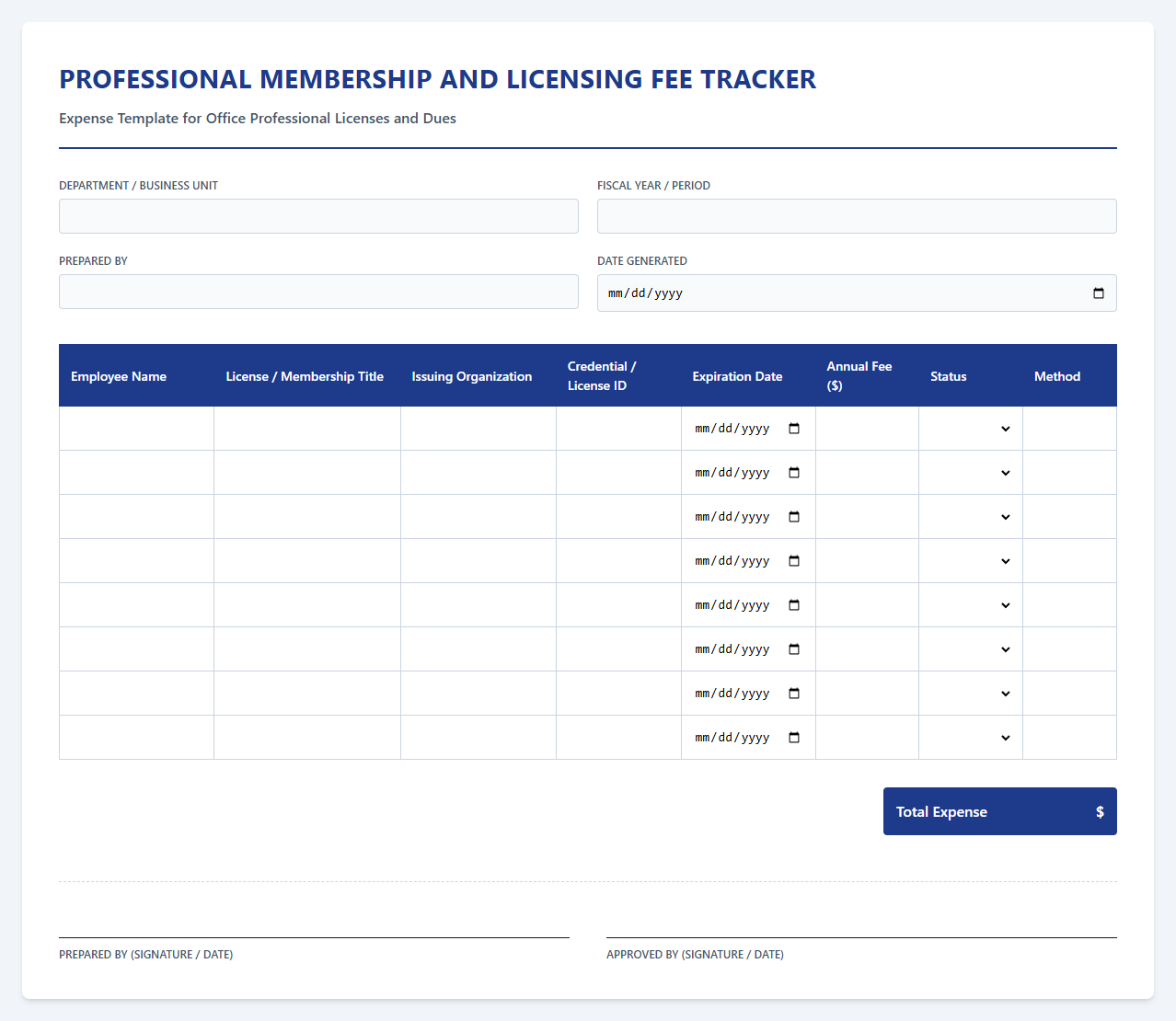The width and height of the screenshot is (1176, 1021).
Task: Click the Approved By (Signature / Date) label
Action: click(695, 955)
